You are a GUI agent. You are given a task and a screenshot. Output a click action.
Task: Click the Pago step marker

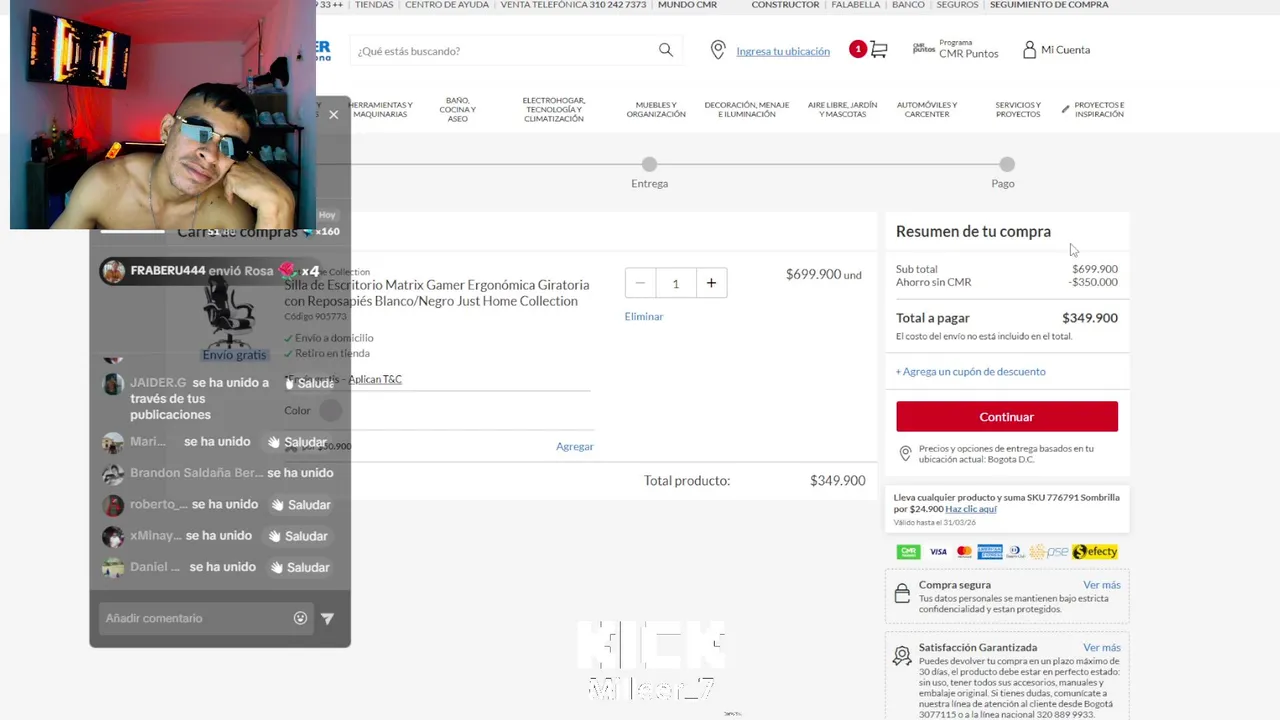[1007, 164]
